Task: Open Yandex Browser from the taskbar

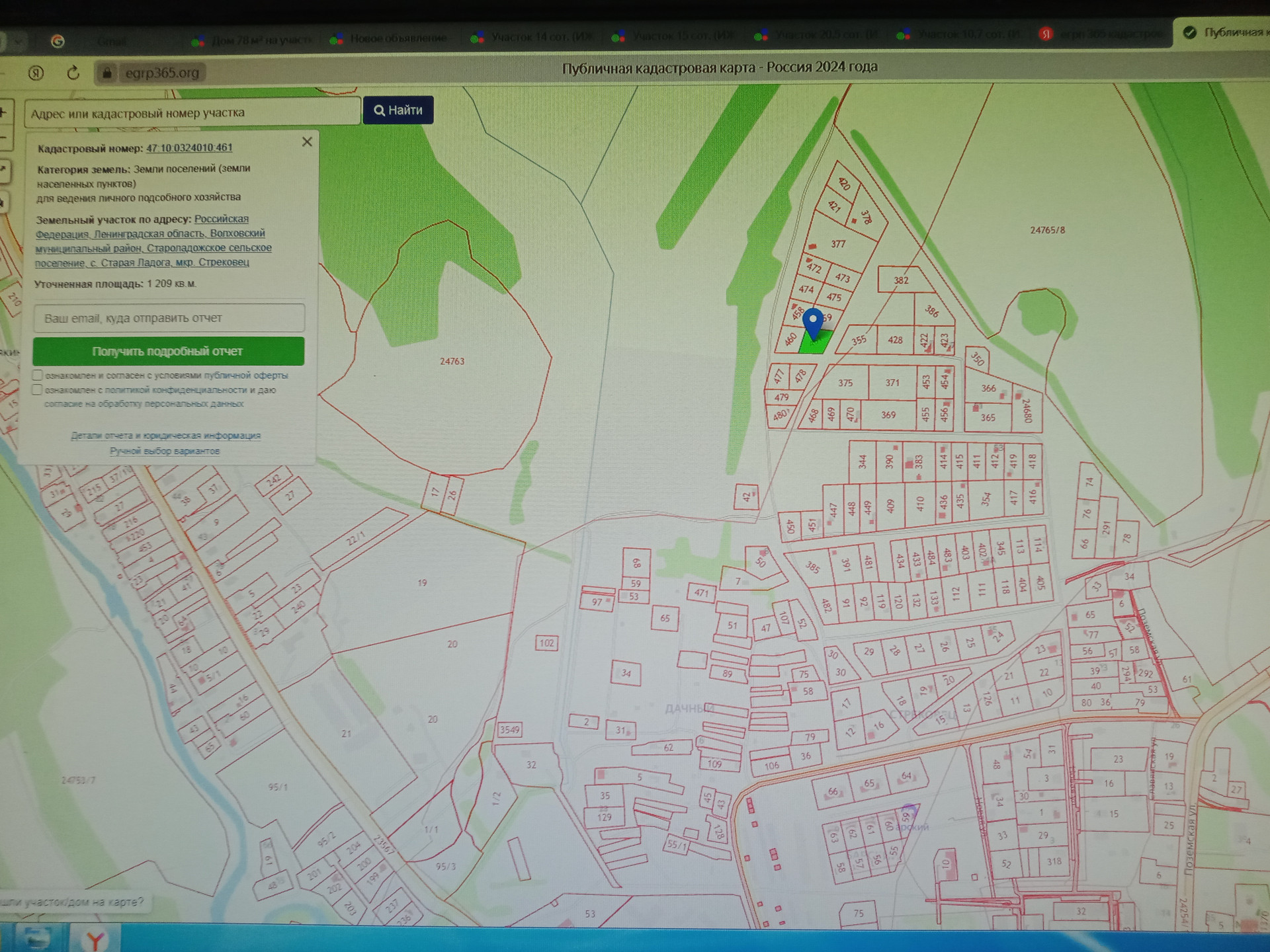Action: tap(97, 939)
